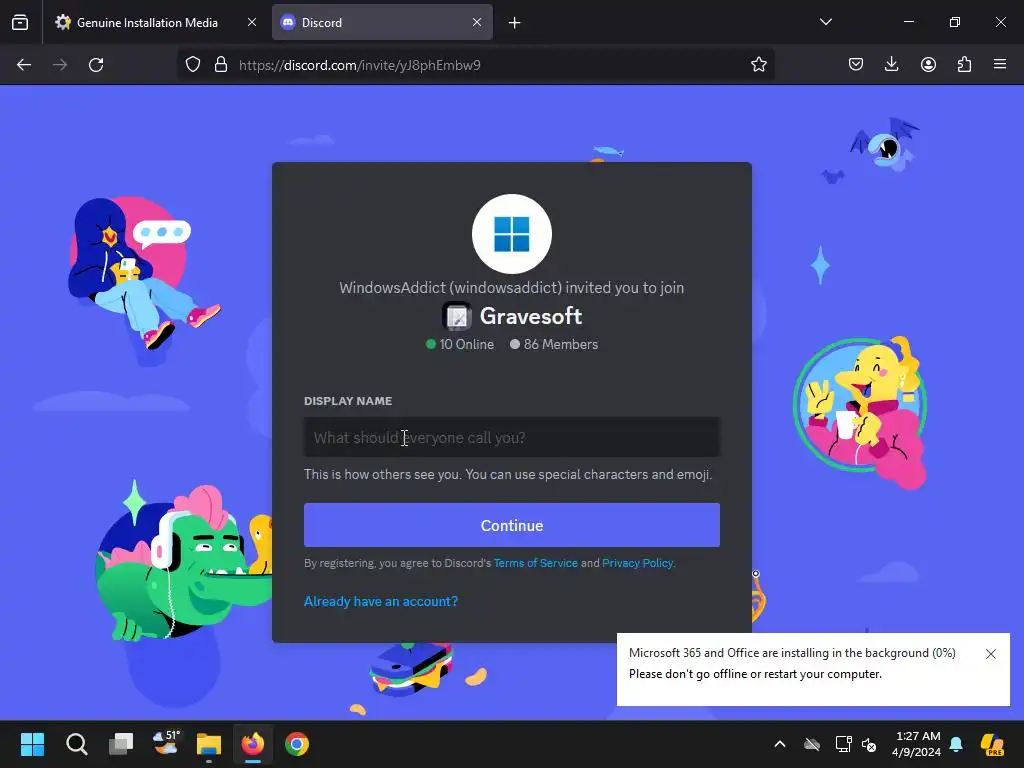Image resolution: width=1024 pixels, height=768 pixels.
Task: Show hidden system tray icons
Action: click(780, 744)
